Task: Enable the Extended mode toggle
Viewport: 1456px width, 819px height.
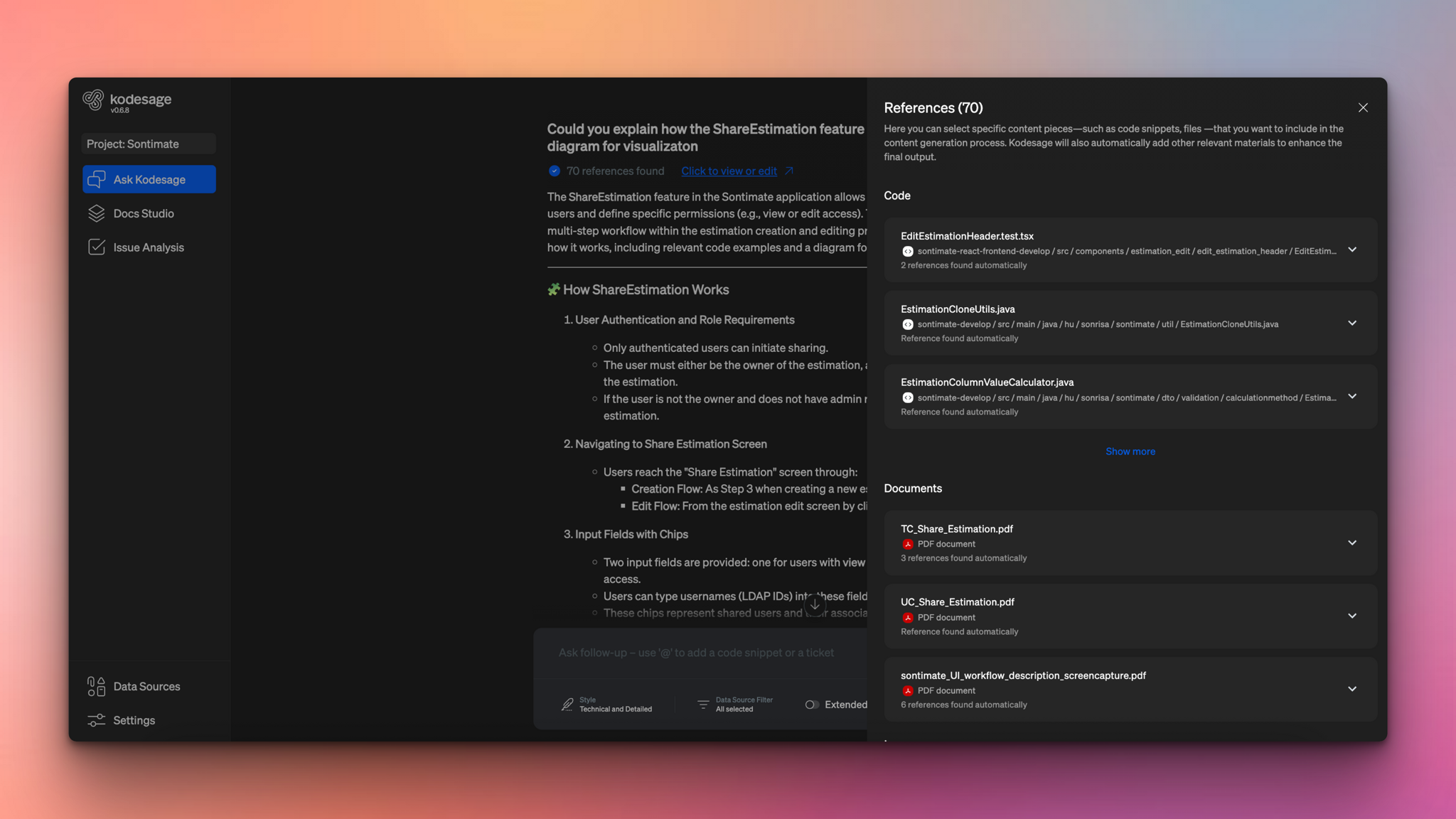Action: click(811, 705)
